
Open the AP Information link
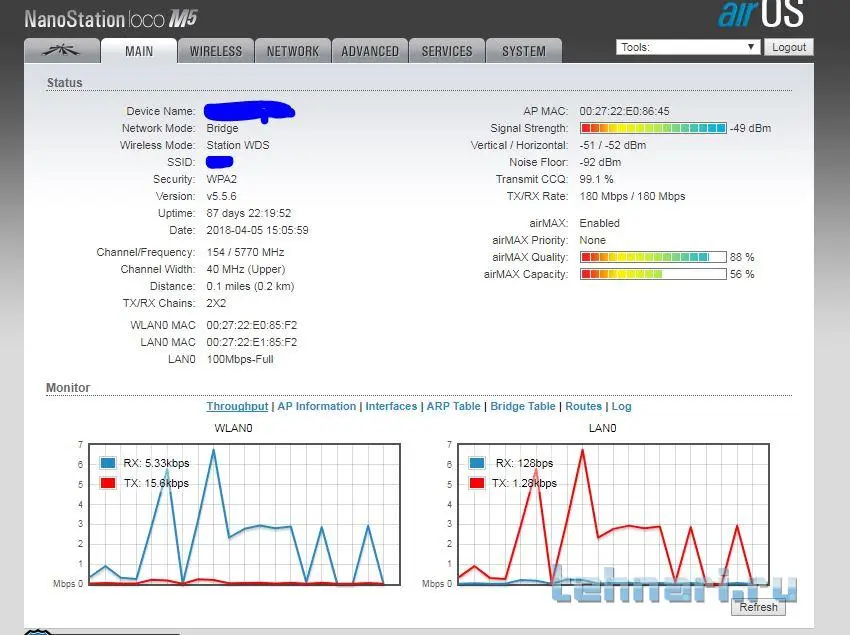(x=317, y=406)
